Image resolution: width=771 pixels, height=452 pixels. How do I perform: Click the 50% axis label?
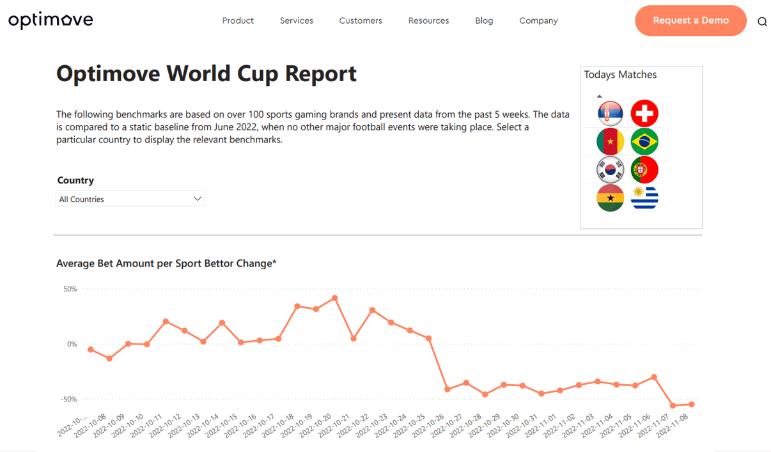70,289
